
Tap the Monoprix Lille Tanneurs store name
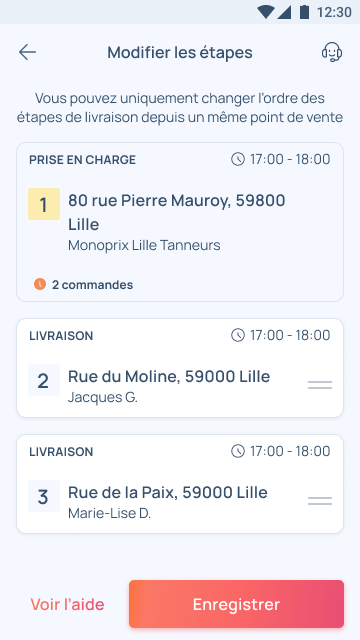144,245
